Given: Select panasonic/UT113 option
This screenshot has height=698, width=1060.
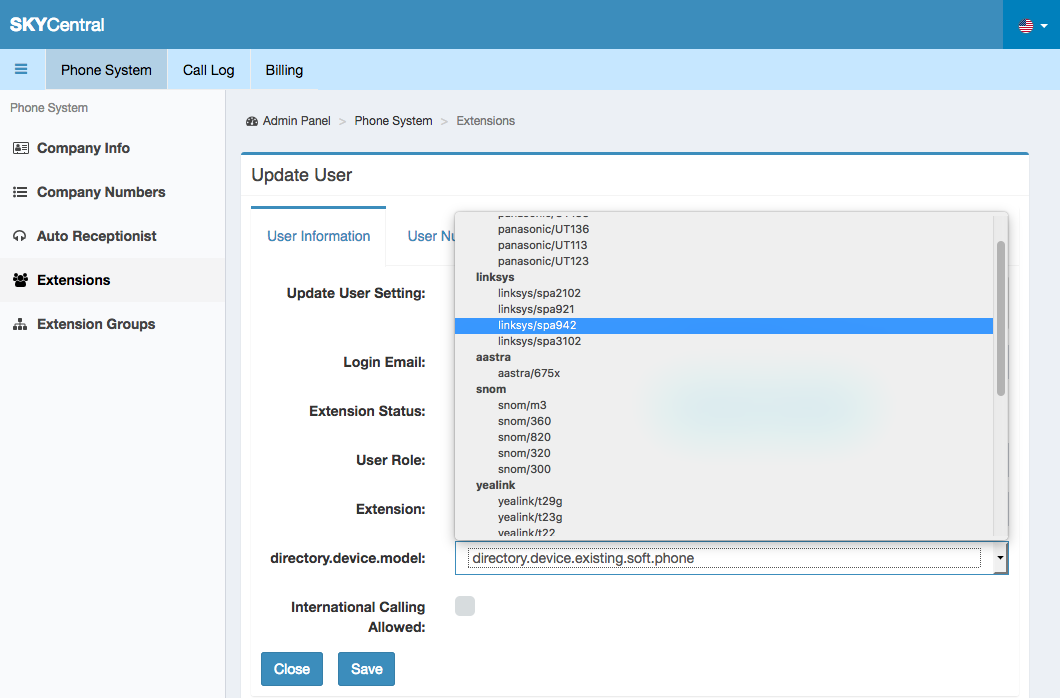Looking at the screenshot, I should pos(724,245).
